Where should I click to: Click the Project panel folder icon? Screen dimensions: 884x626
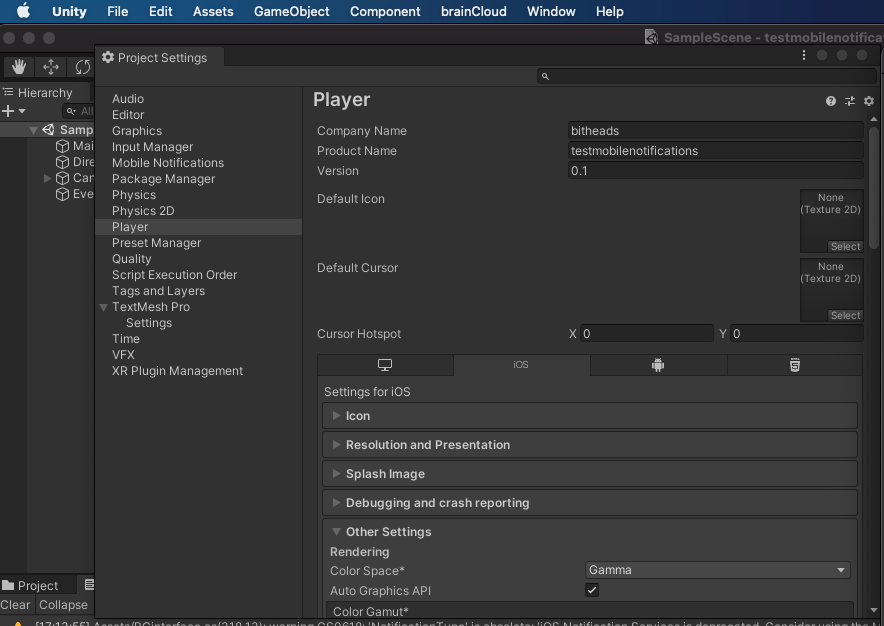point(8,585)
